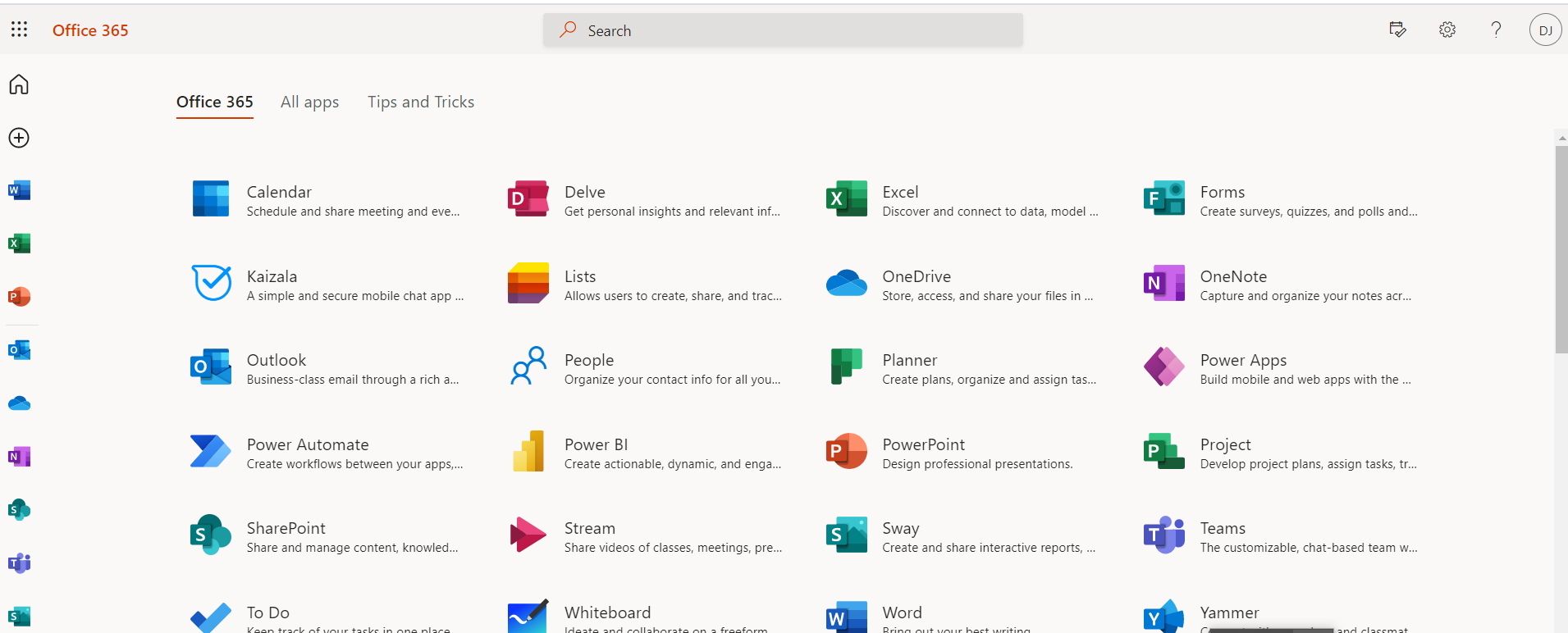Open Teams from the left sidebar

(x=19, y=563)
